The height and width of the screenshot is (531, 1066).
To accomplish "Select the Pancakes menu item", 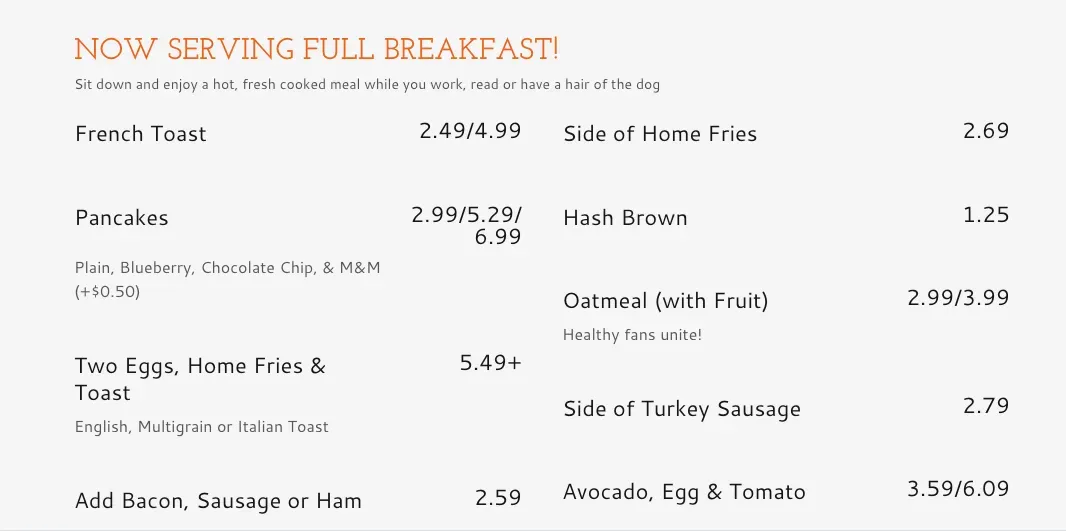I will (x=122, y=218).
